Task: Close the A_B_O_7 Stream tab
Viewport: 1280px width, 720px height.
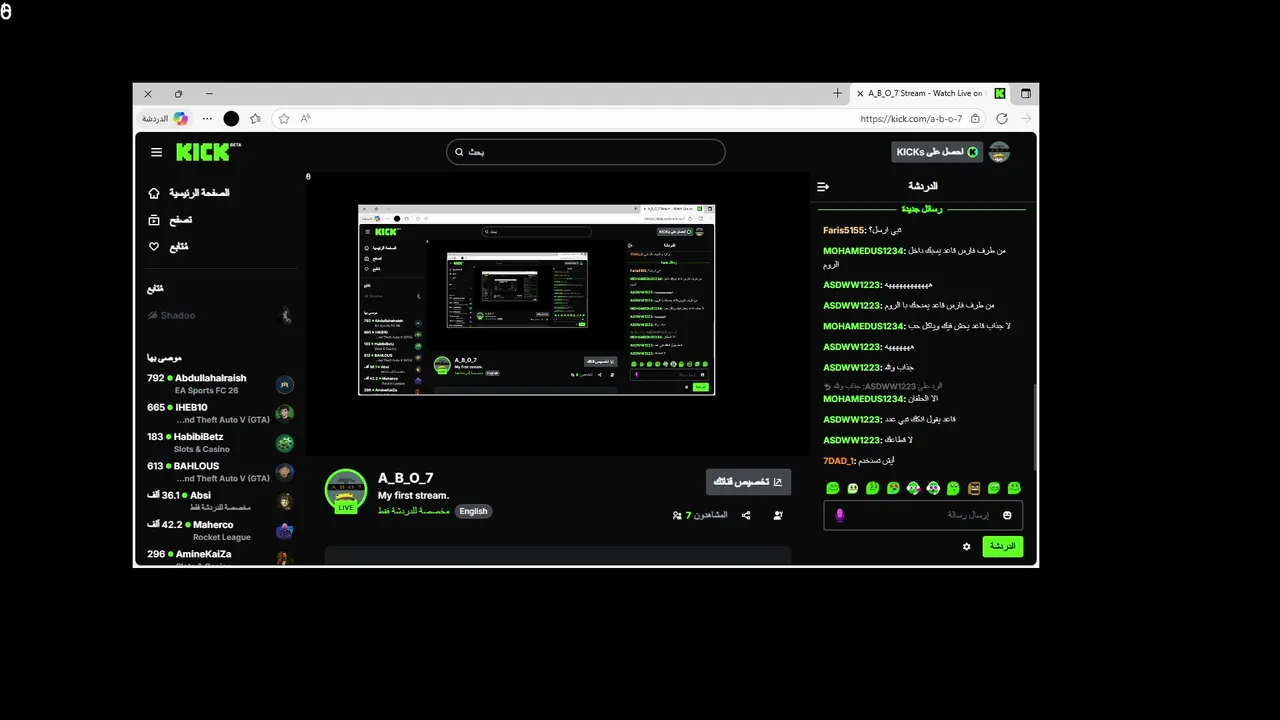Action: point(859,93)
